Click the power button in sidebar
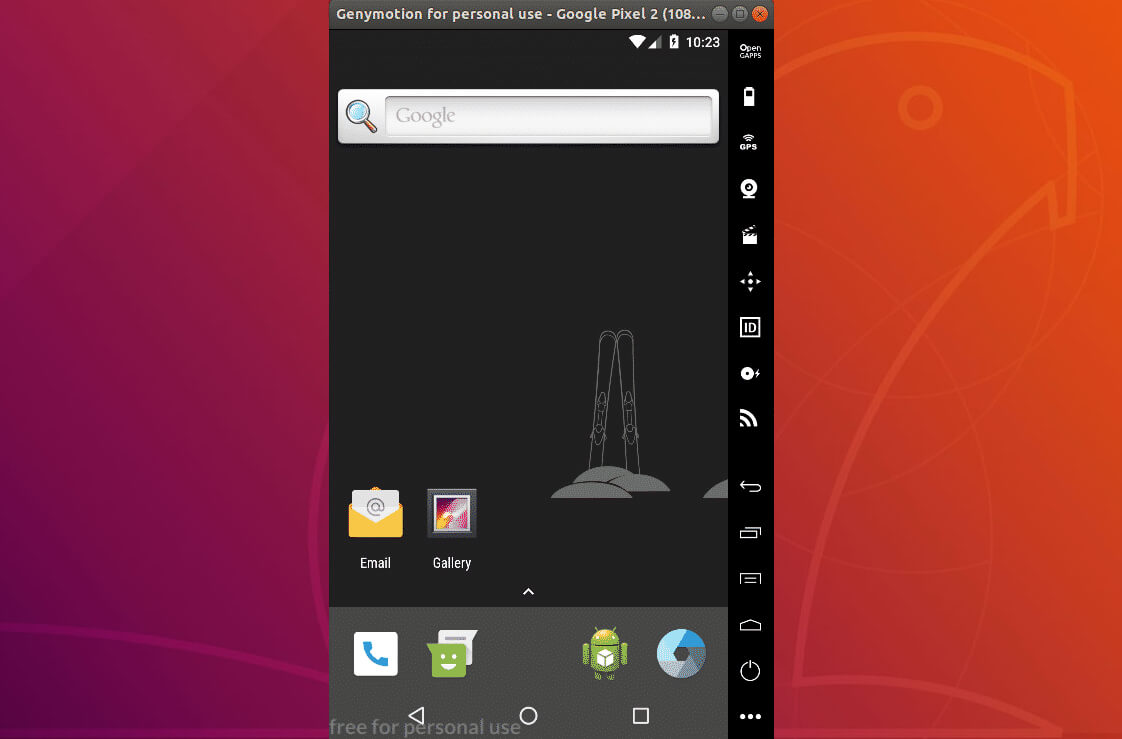Viewport: 1122px width, 739px height. point(750,671)
